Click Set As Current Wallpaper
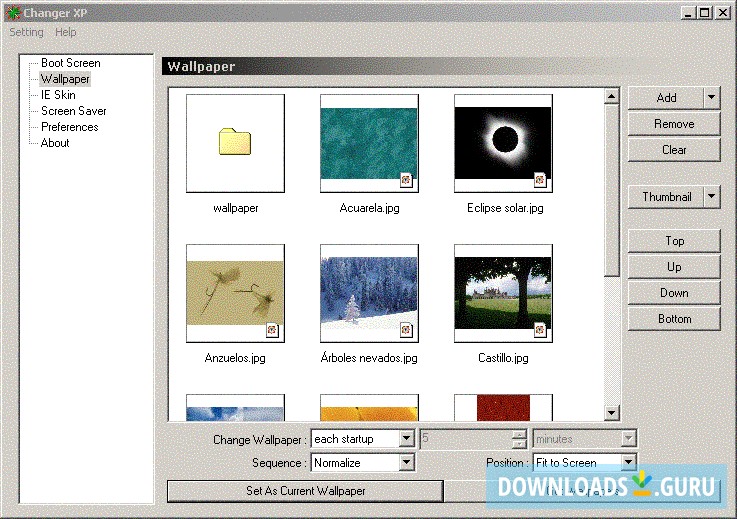This screenshot has width=737, height=519. tap(306, 491)
